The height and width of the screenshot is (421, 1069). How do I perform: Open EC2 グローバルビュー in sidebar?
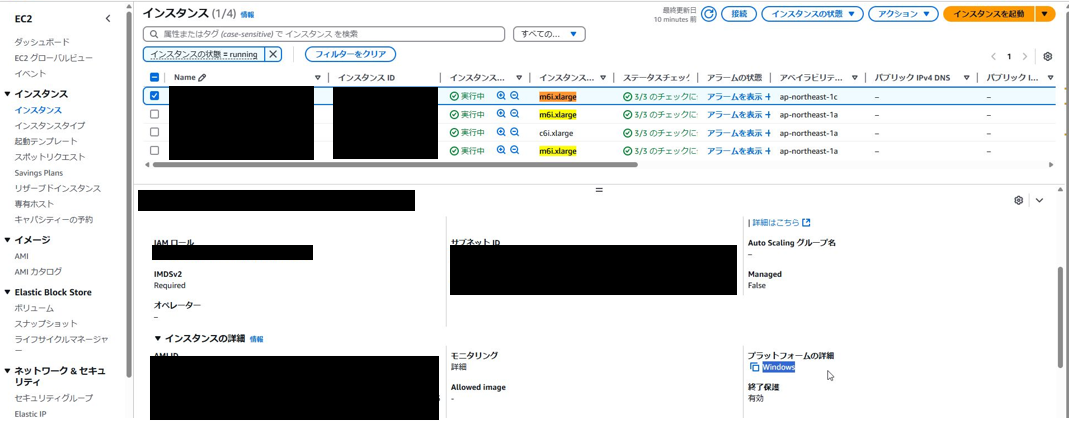pyautogui.click(x=53, y=58)
